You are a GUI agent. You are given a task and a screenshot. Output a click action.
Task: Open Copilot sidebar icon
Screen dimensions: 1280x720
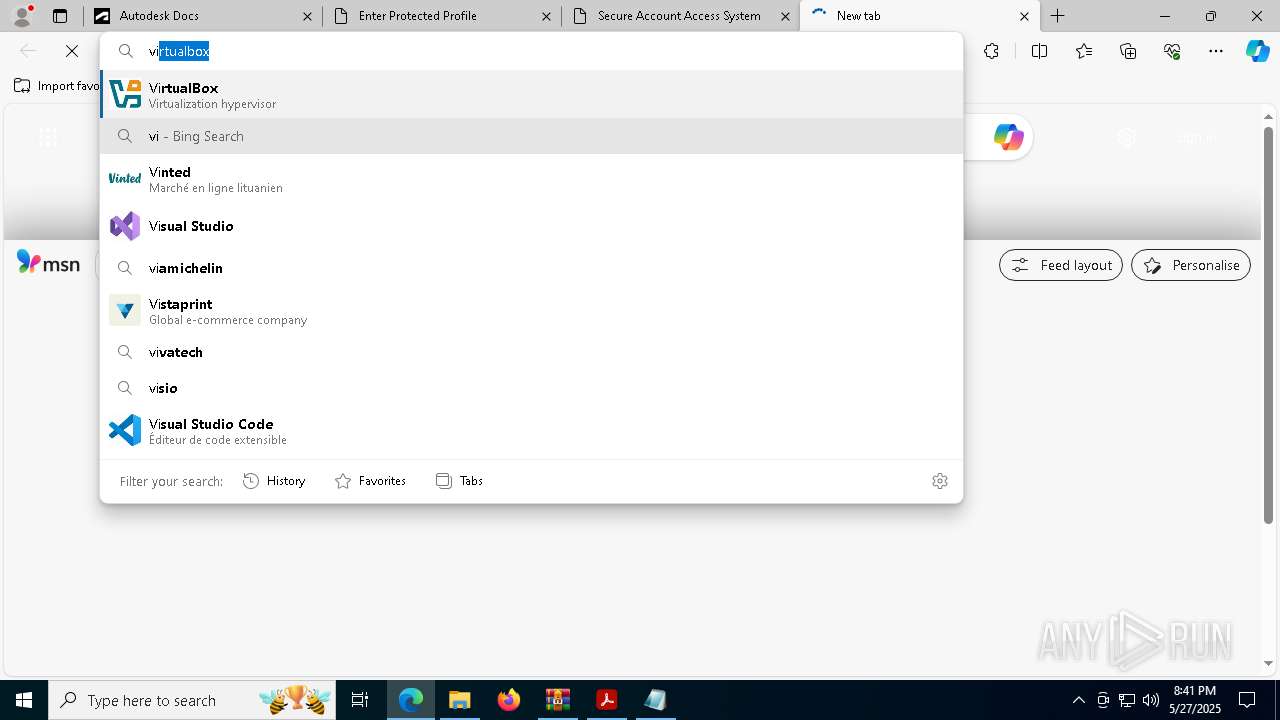click(1257, 51)
